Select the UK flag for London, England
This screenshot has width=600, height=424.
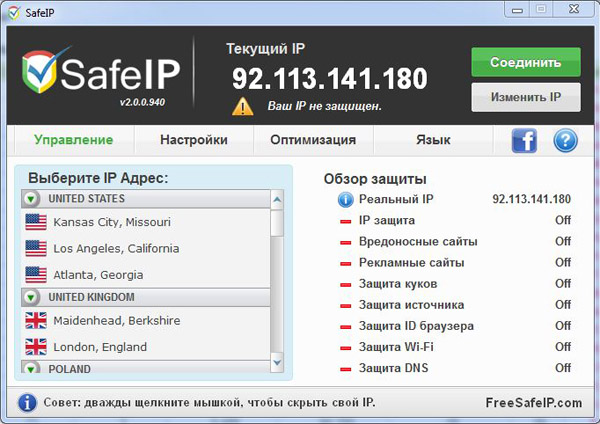click(x=37, y=347)
